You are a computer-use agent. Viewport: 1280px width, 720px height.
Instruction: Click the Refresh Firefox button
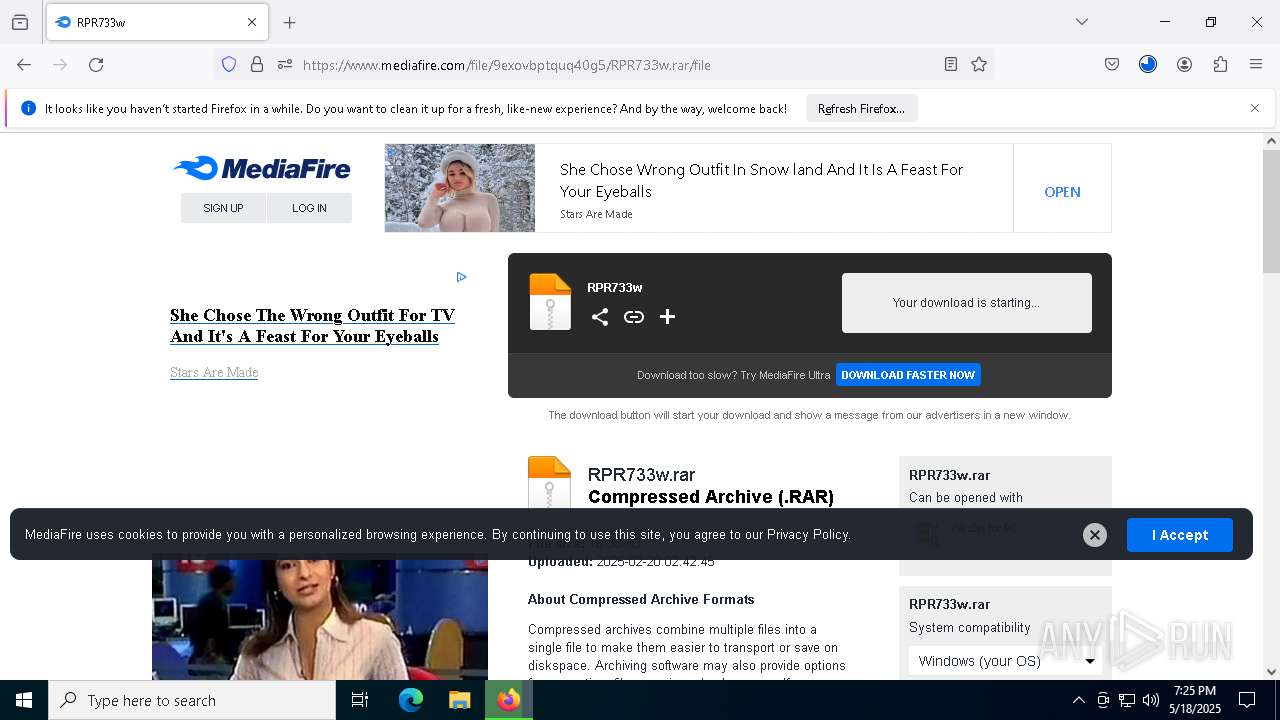click(x=861, y=108)
